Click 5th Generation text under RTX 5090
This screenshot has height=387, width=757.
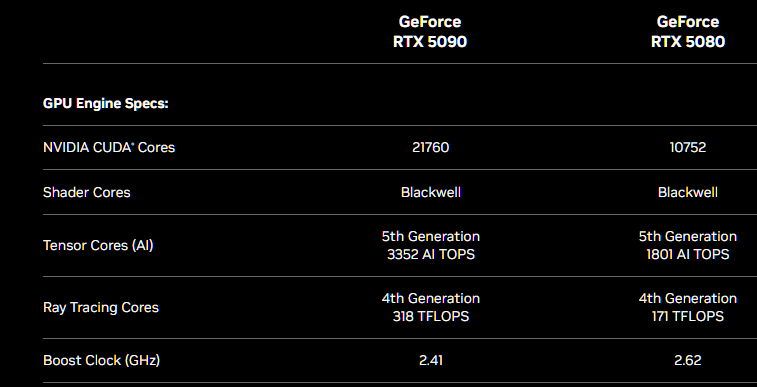[431, 236]
